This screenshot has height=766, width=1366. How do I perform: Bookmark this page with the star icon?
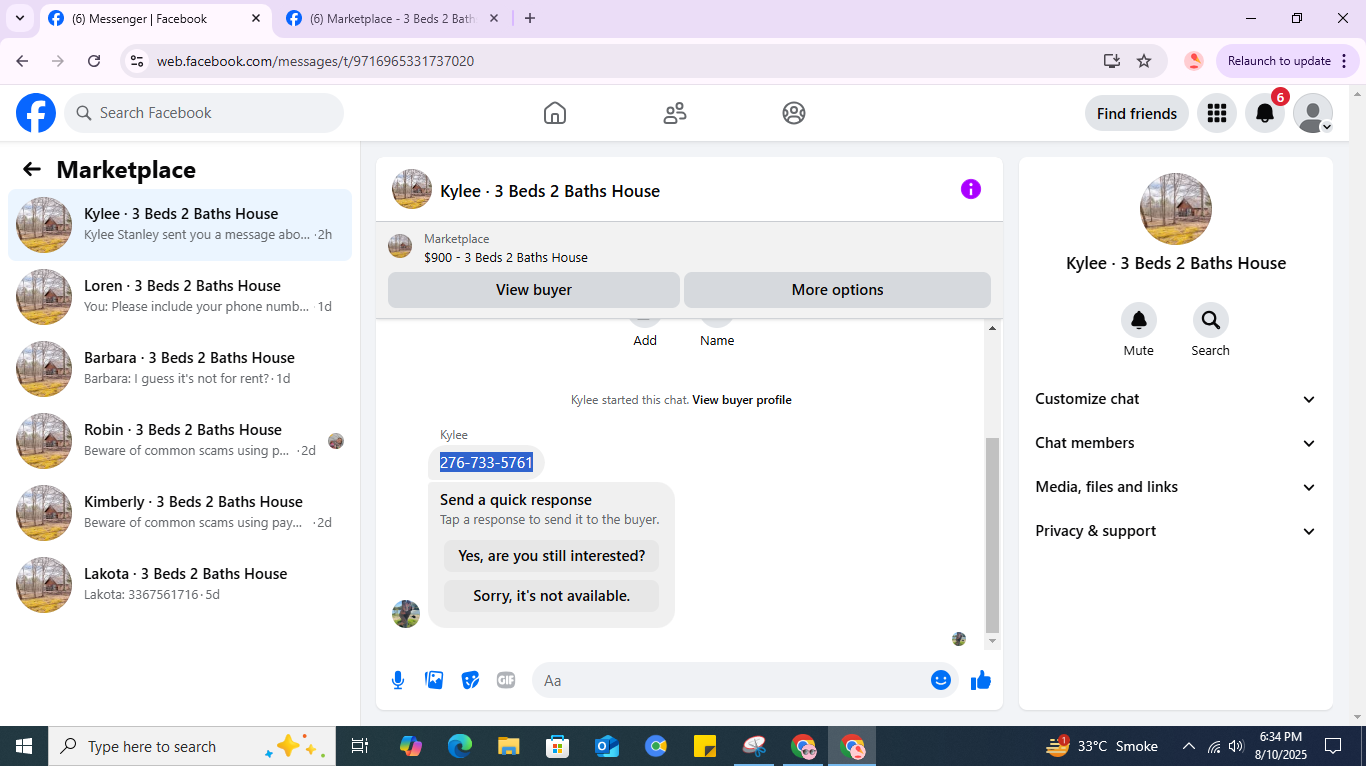click(1144, 61)
